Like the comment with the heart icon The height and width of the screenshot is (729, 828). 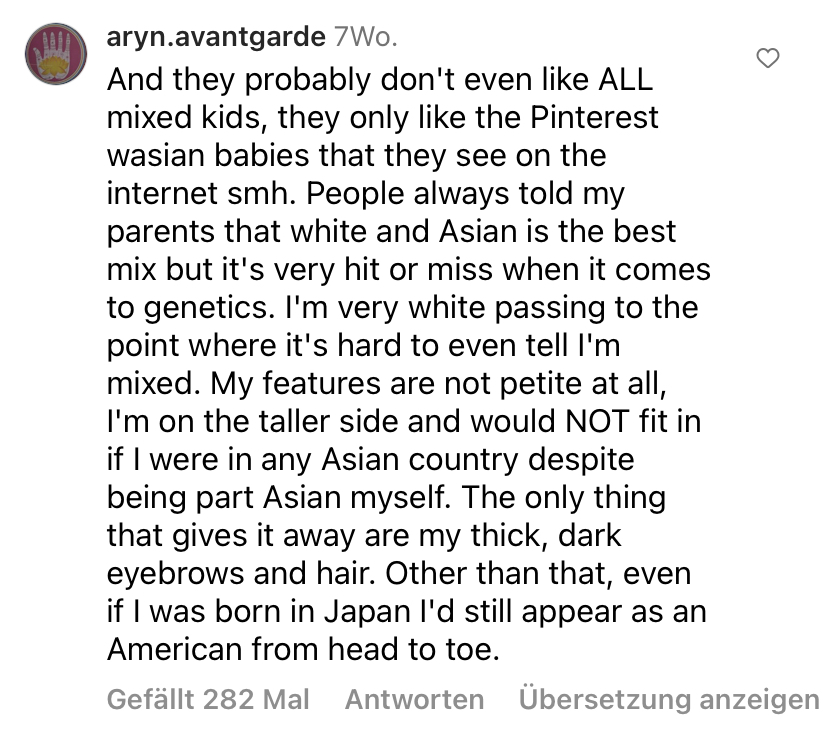coord(768,58)
